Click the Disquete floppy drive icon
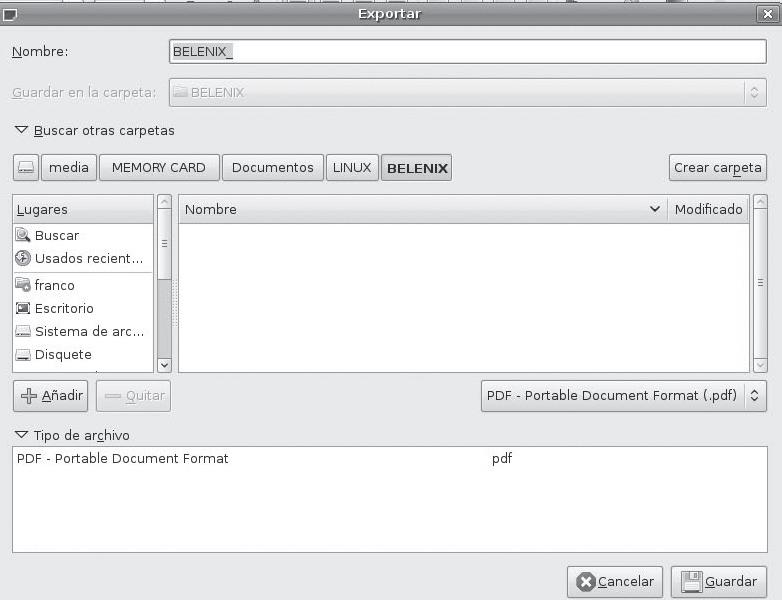 click(23, 355)
